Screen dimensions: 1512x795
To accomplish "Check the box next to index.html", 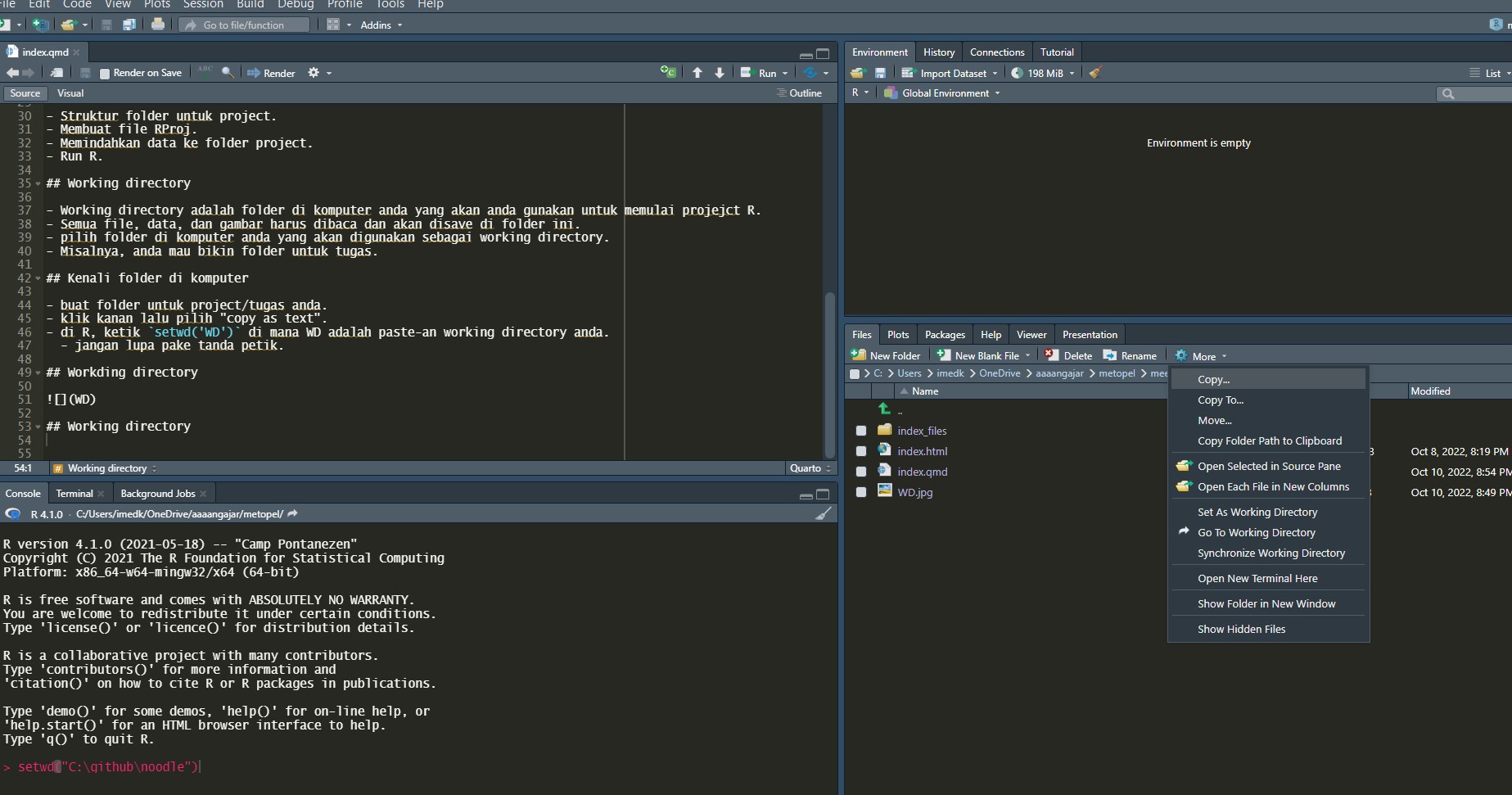I will click(x=861, y=451).
